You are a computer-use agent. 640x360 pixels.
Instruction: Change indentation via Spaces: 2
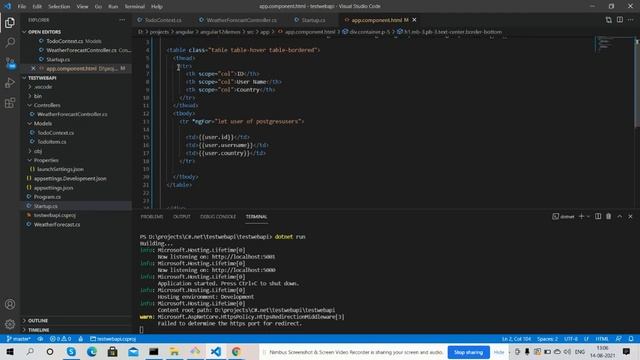547,339
